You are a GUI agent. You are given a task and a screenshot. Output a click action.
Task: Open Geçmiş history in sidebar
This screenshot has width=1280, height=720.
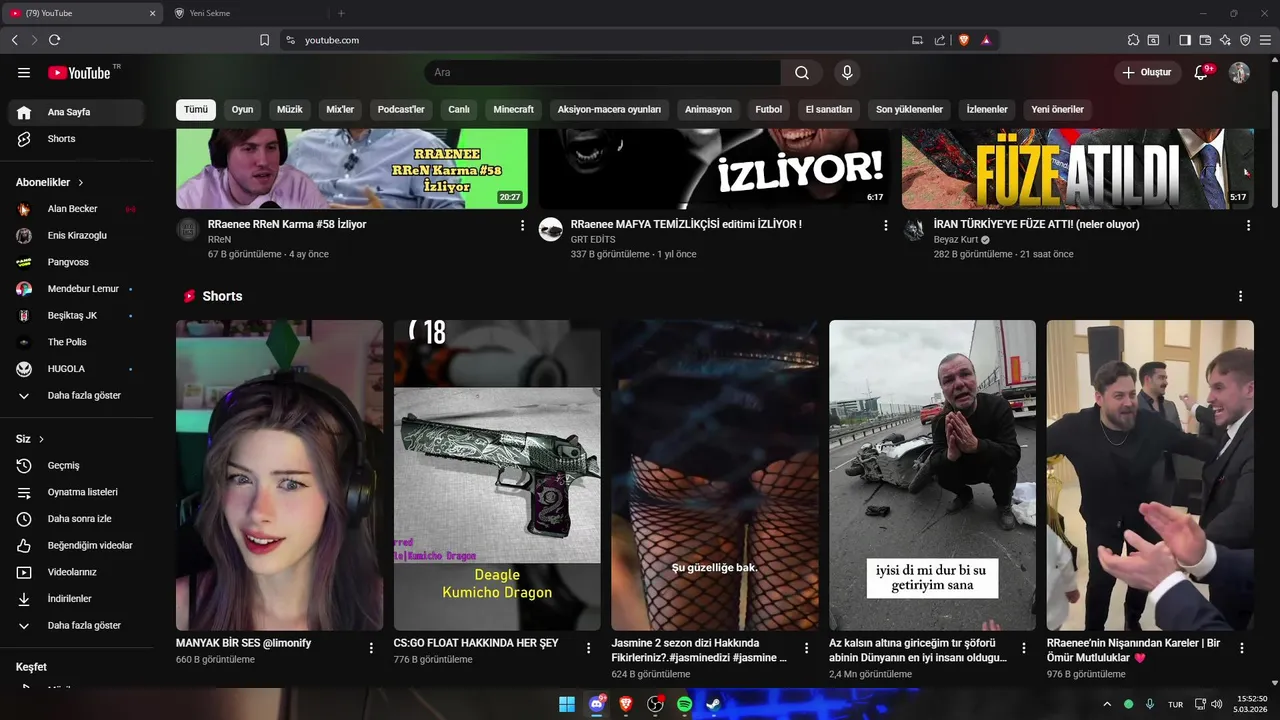click(76, 466)
